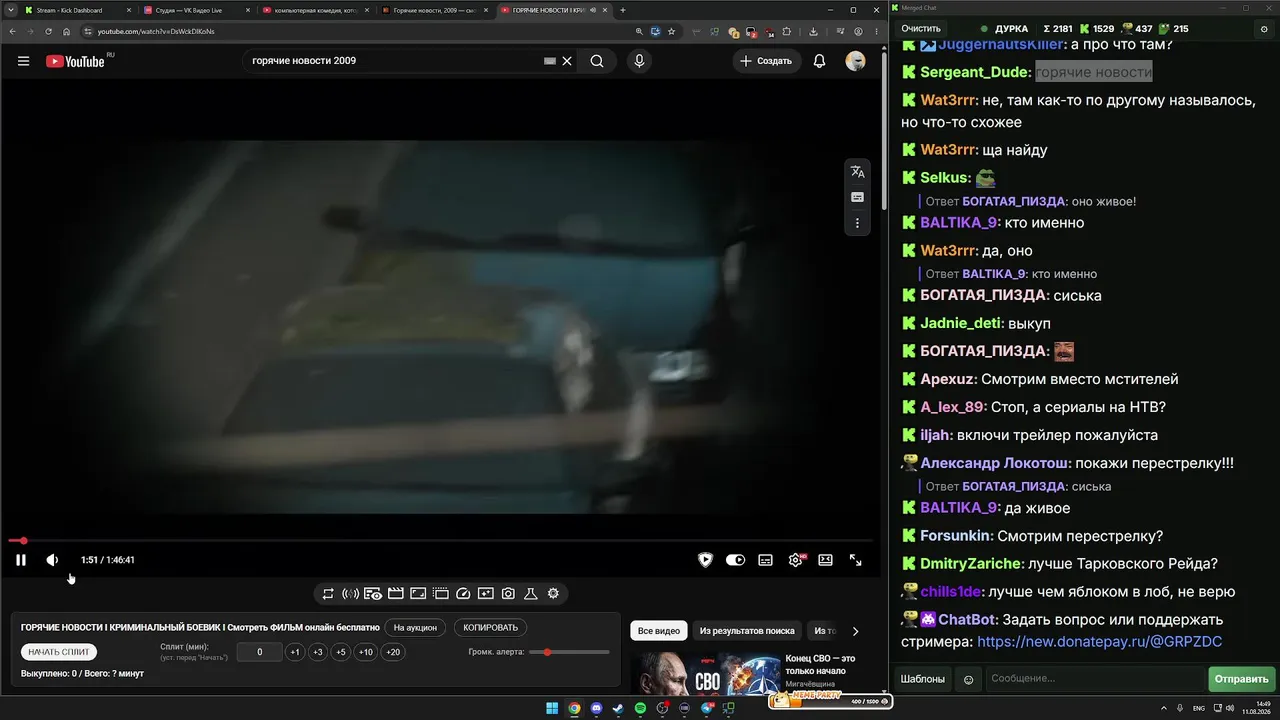Open the Merged Chat settings gear
The height and width of the screenshot is (720, 1280).
pyautogui.click(x=1264, y=29)
